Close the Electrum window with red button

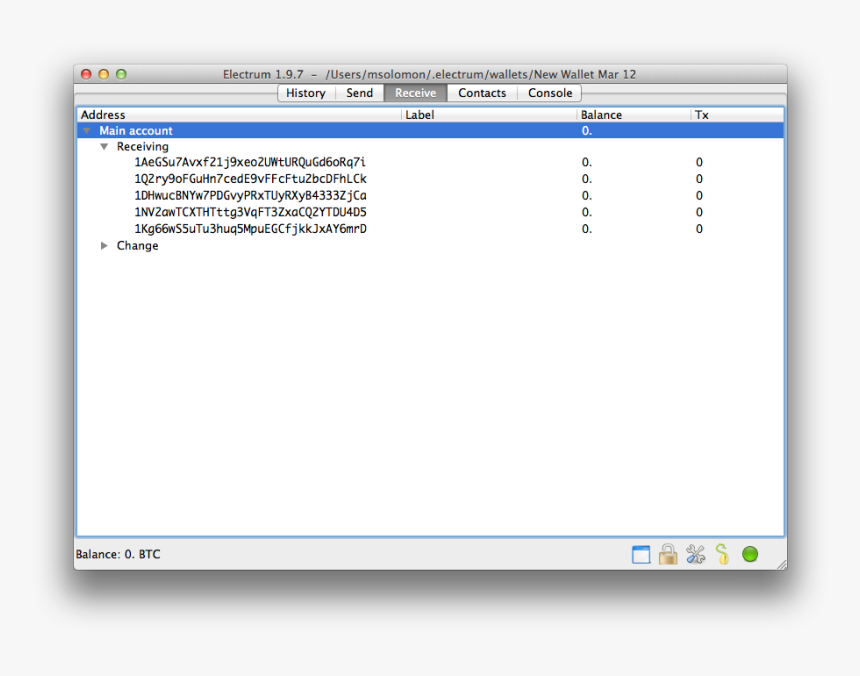click(x=86, y=74)
